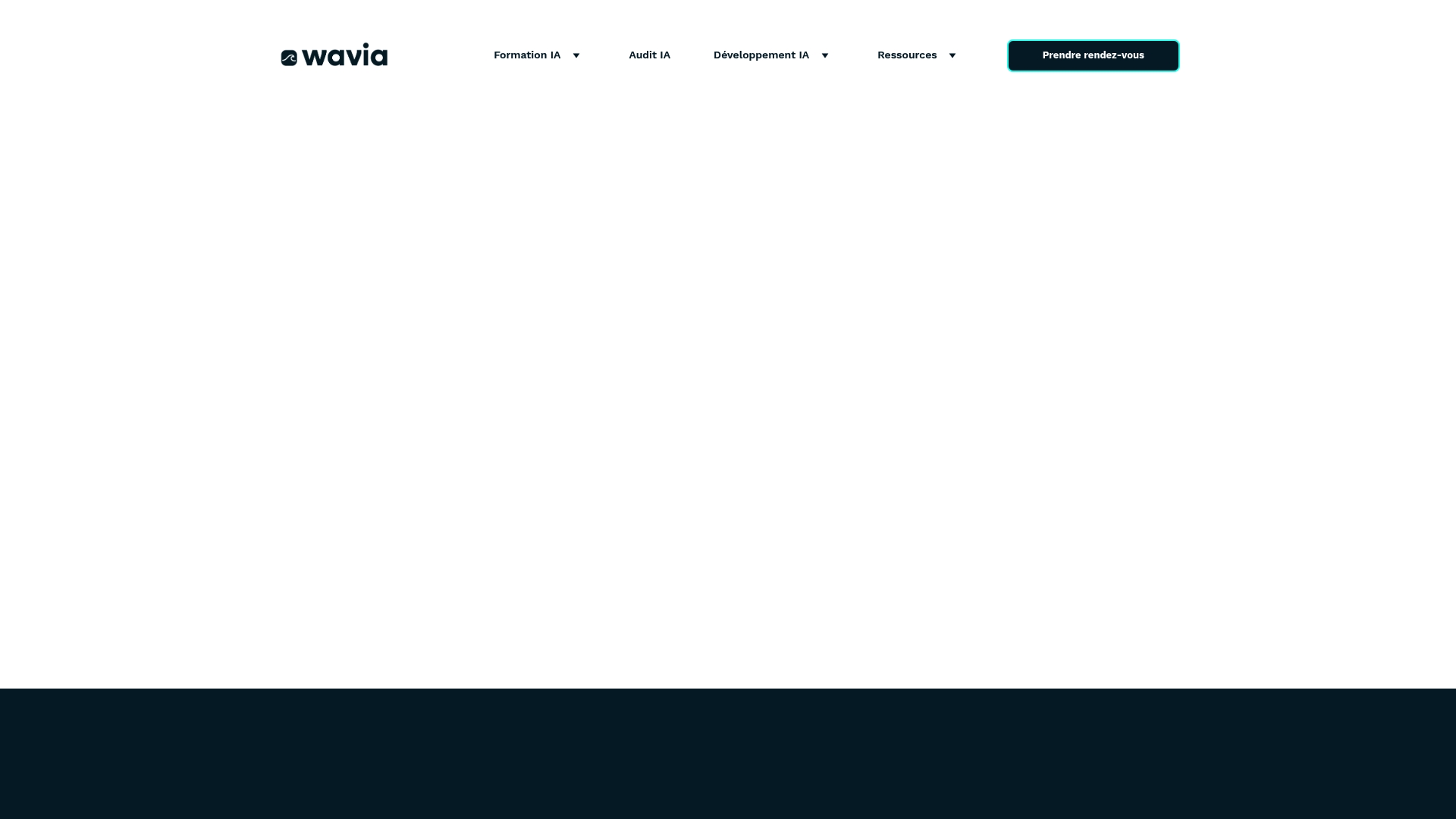The height and width of the screenshot is (819, 1456).
Task: Click the Prendre rendez-vous button
Action: pos(1093,55)
